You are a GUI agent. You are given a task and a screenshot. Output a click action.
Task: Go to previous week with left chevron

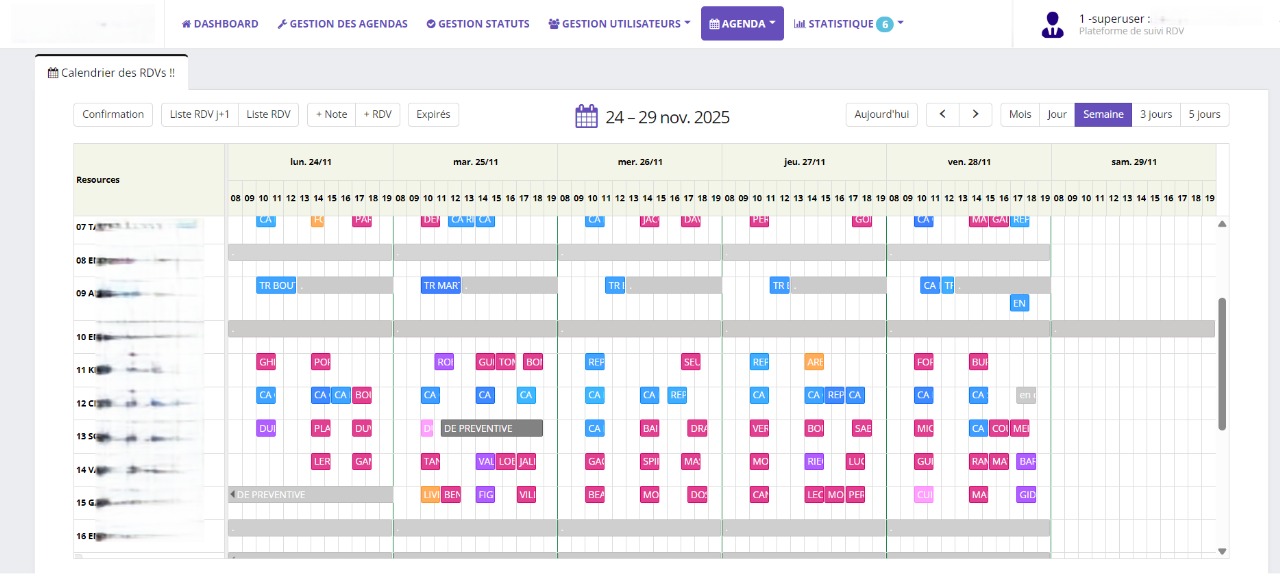[942, 115]
